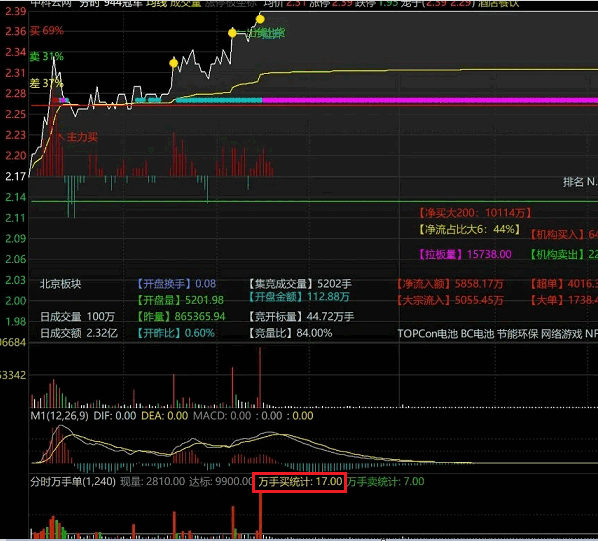Click the 2.39 price axis label
This screenshot has width=598, height=541.
tap(16, 11)
